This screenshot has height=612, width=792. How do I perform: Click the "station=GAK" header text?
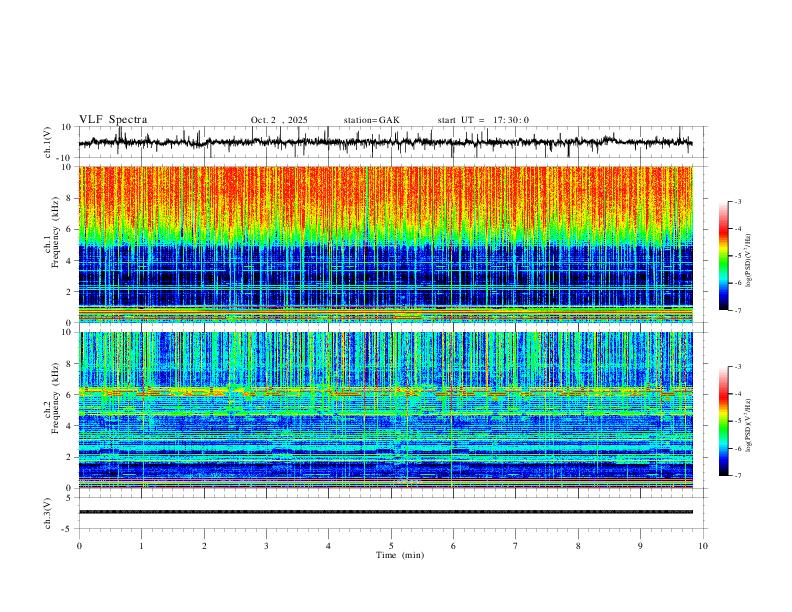tap(371, 120)
